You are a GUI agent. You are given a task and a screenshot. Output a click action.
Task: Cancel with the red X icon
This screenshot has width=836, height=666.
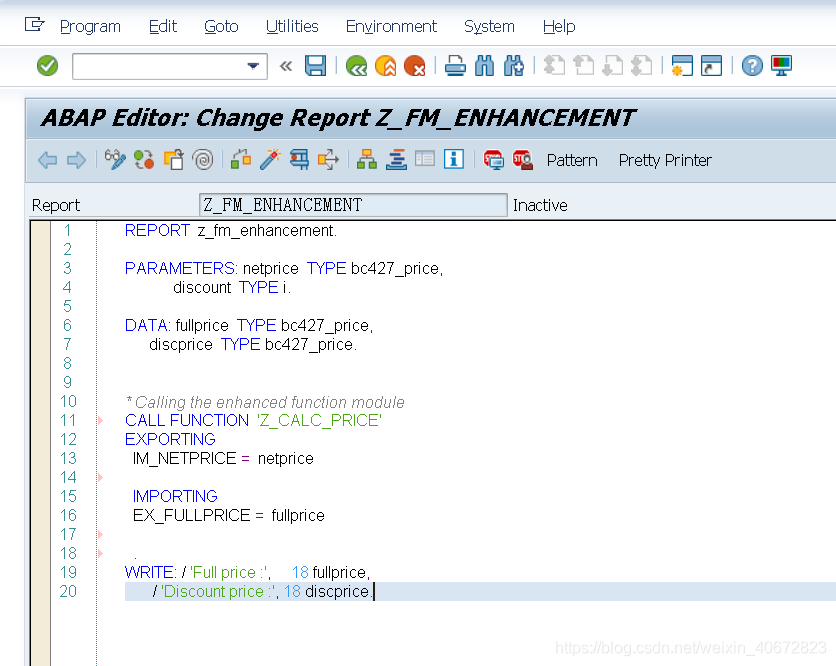point(414,66)
